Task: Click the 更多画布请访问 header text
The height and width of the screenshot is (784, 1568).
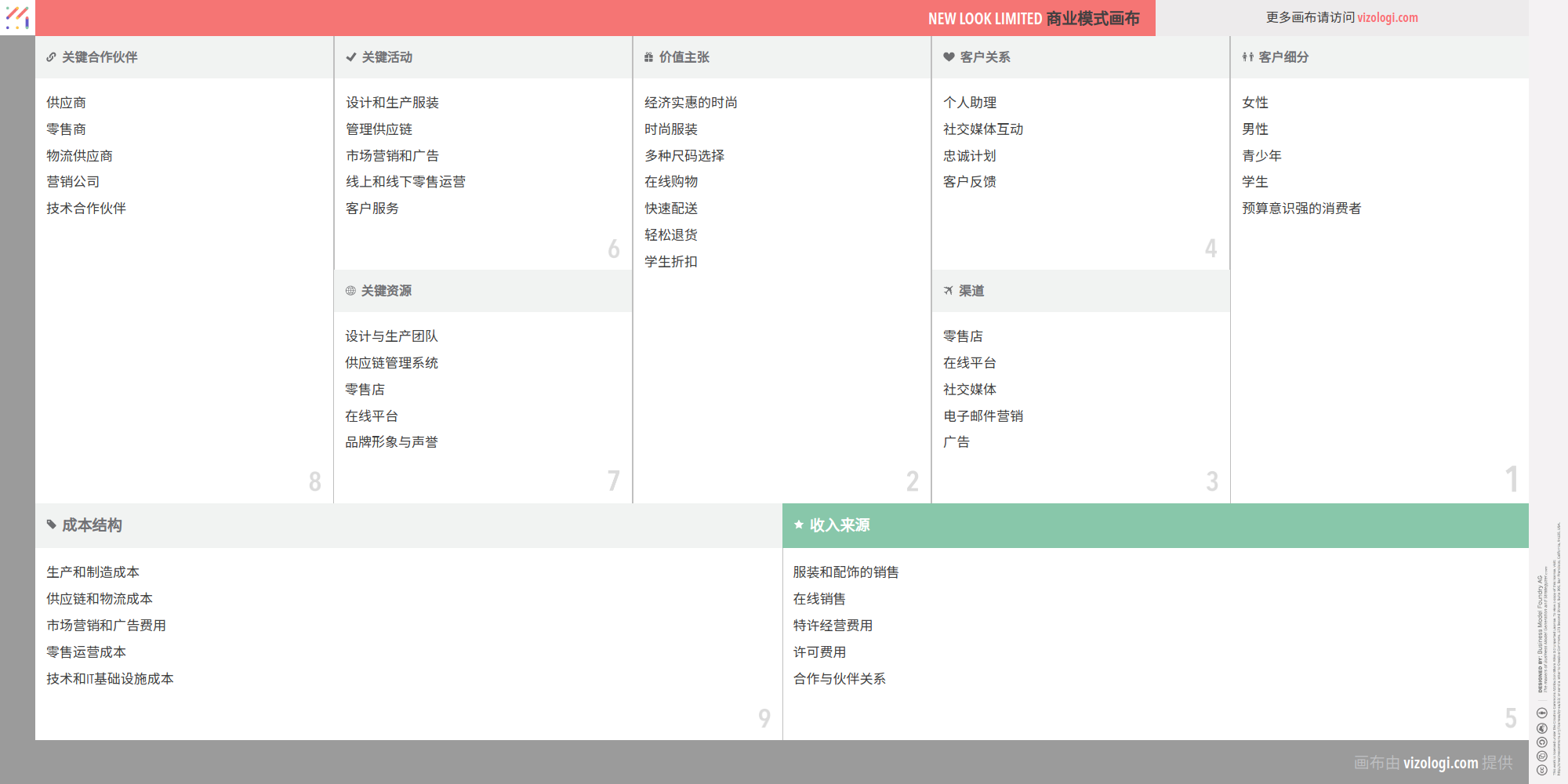Action: [x=1311, y=17]
